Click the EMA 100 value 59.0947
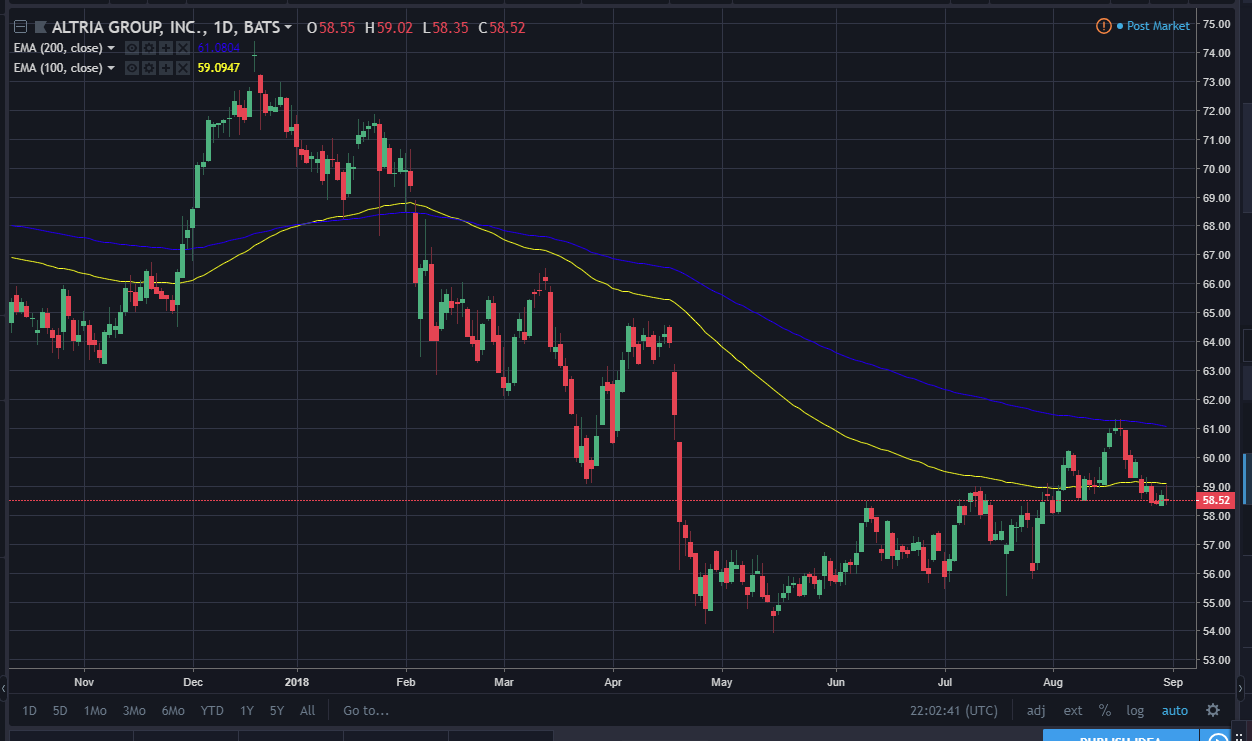 (218, 68)
